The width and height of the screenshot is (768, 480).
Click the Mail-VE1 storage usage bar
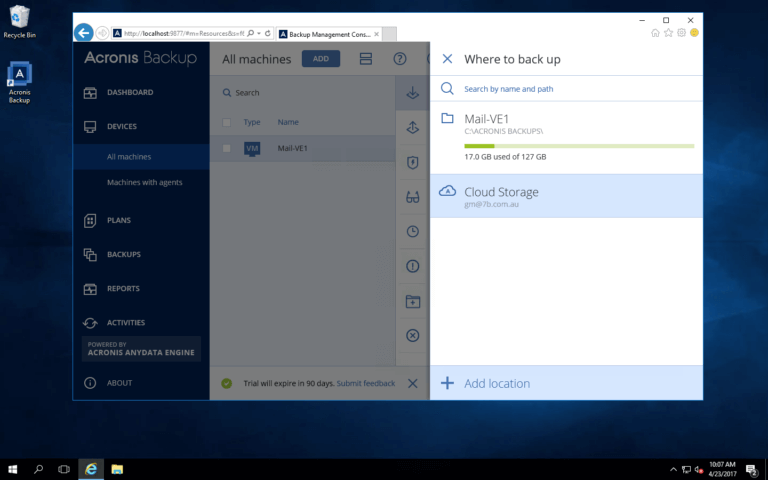pos(579,146)
